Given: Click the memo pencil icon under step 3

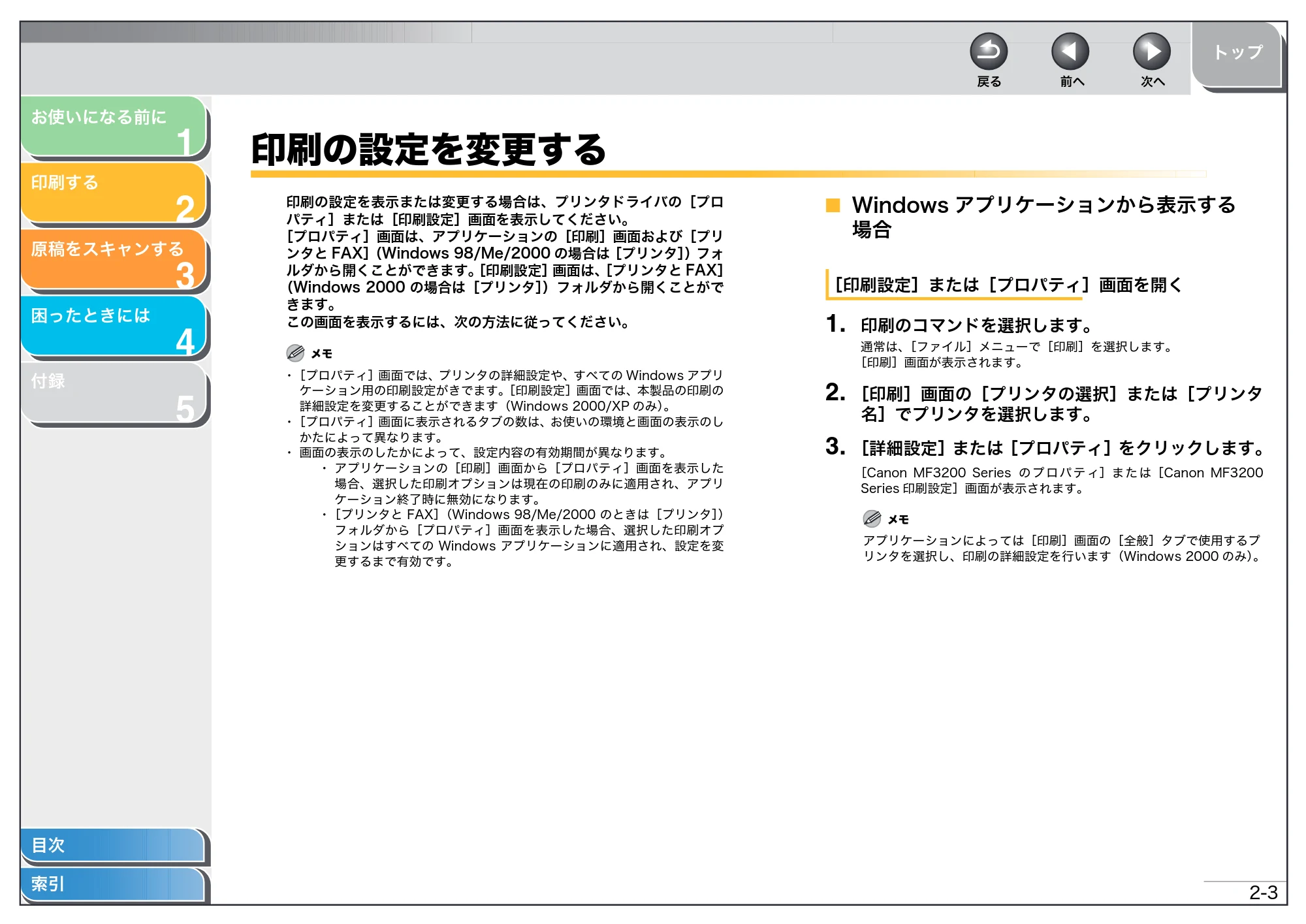Looking at the screenshot, I should [x=872, y=518].
